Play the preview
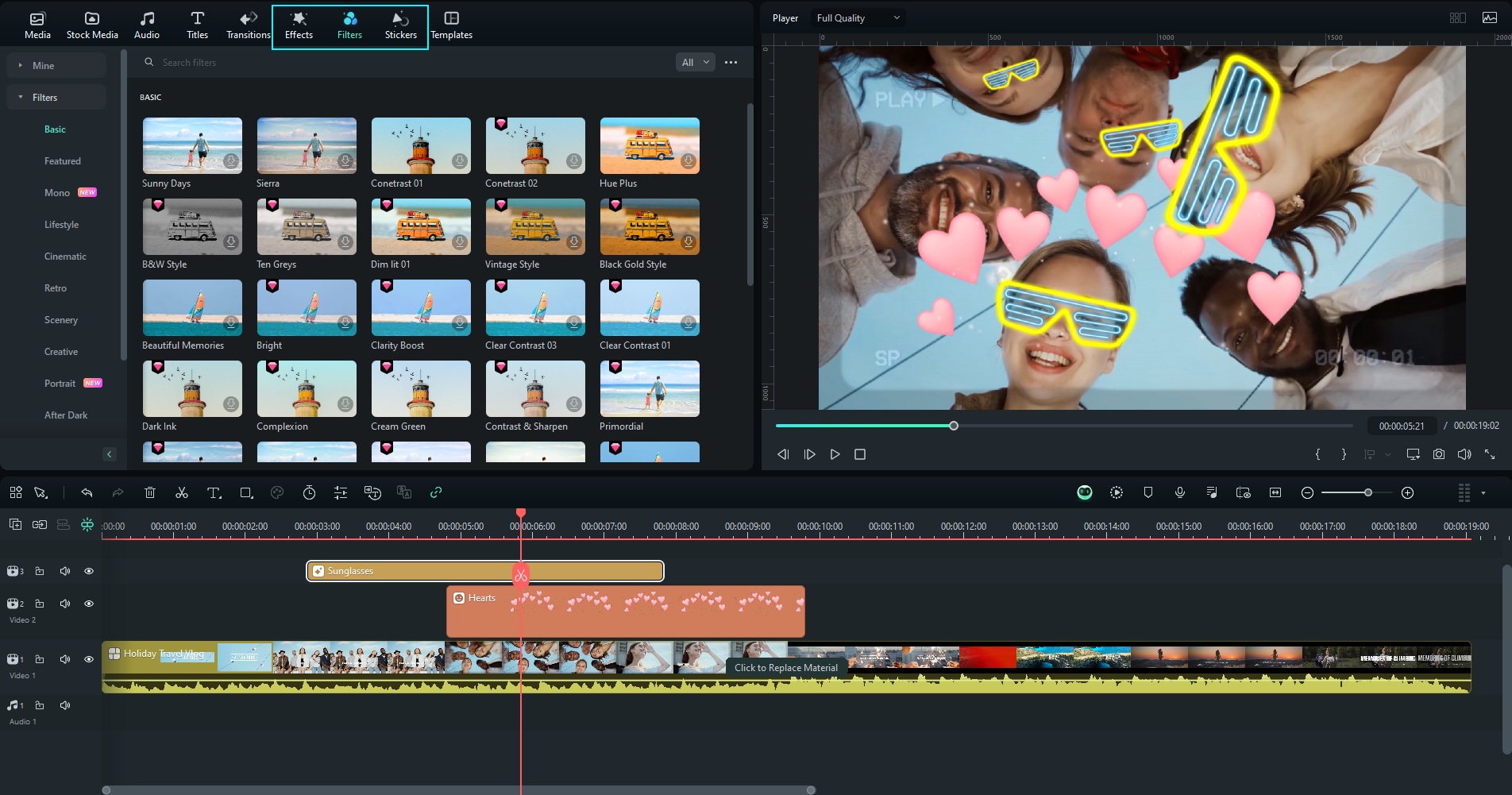The image size is (1512, 795). click(835, 454)
